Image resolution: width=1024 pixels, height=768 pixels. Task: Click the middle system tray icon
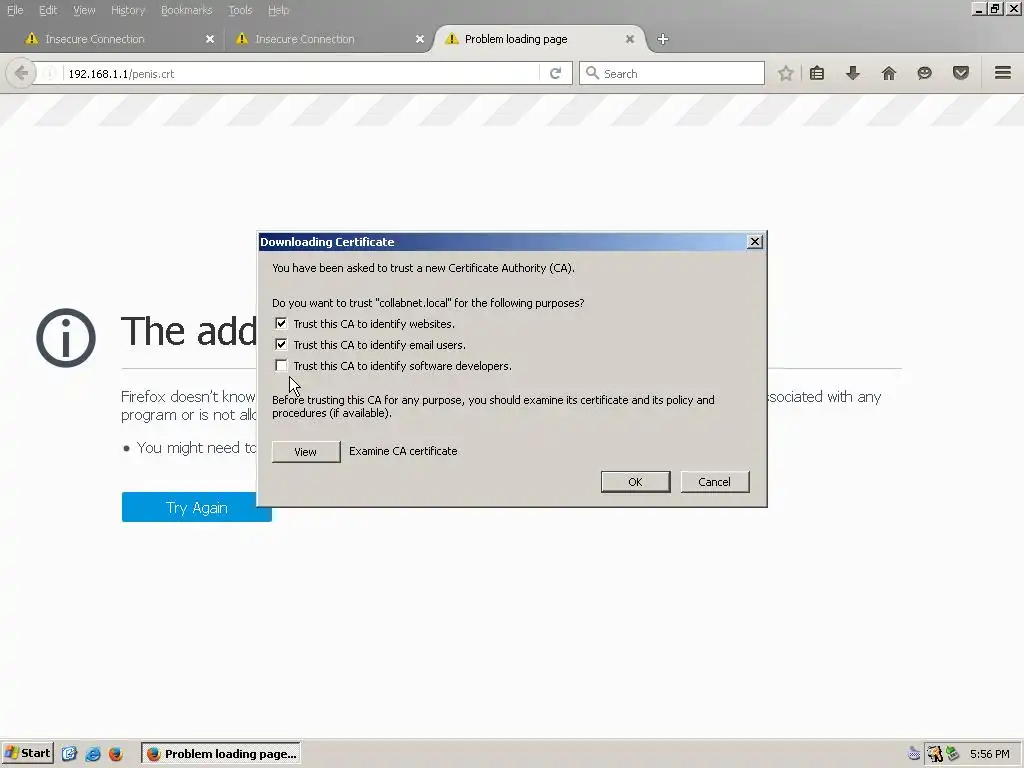935,754
